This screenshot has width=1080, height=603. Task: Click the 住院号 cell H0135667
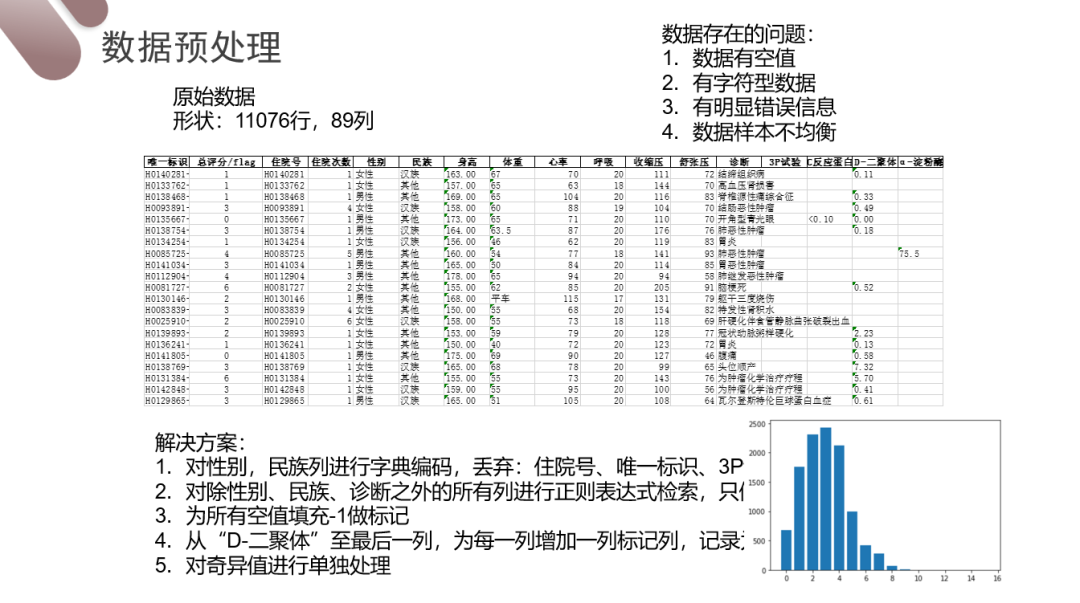[284, 219]
